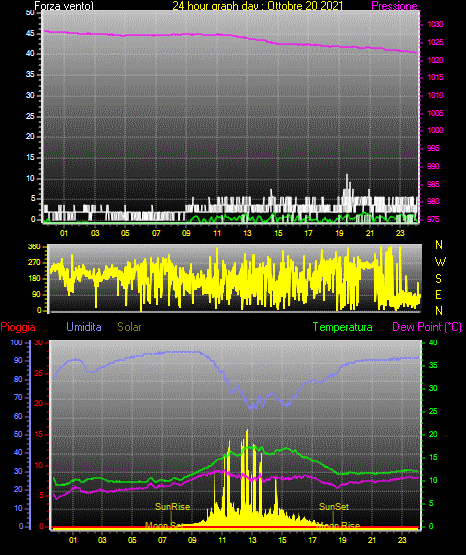Click the 90 degree direction axis label
The width and height of the screenshot is (466, 555).
pos(36,294)
